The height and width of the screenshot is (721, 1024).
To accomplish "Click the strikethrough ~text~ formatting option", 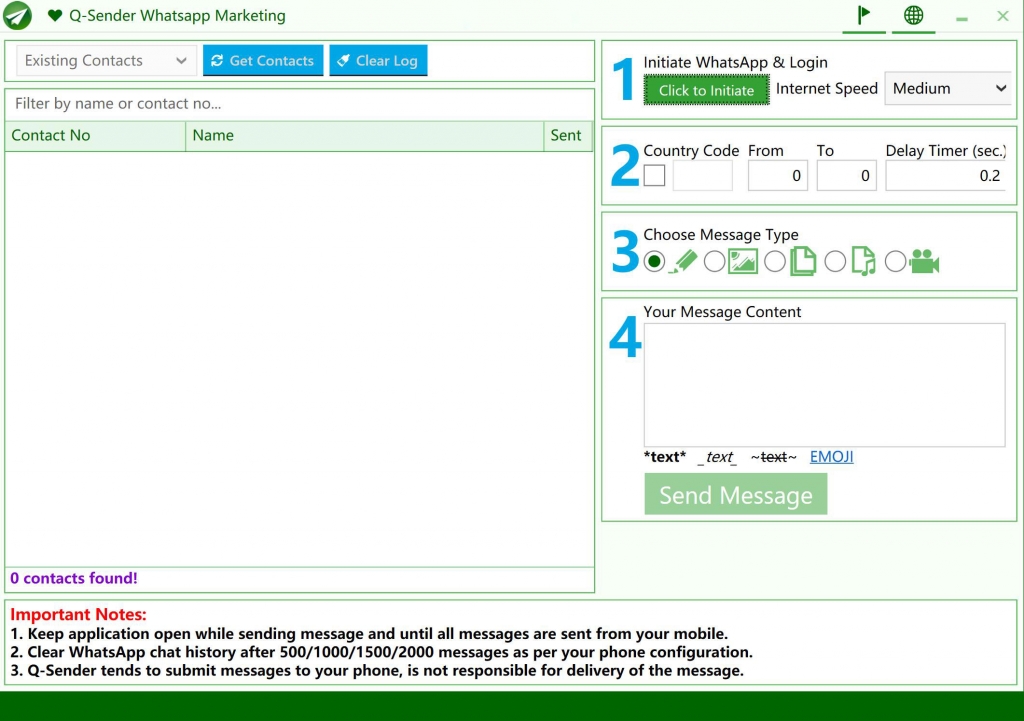I will pos(774,457).
